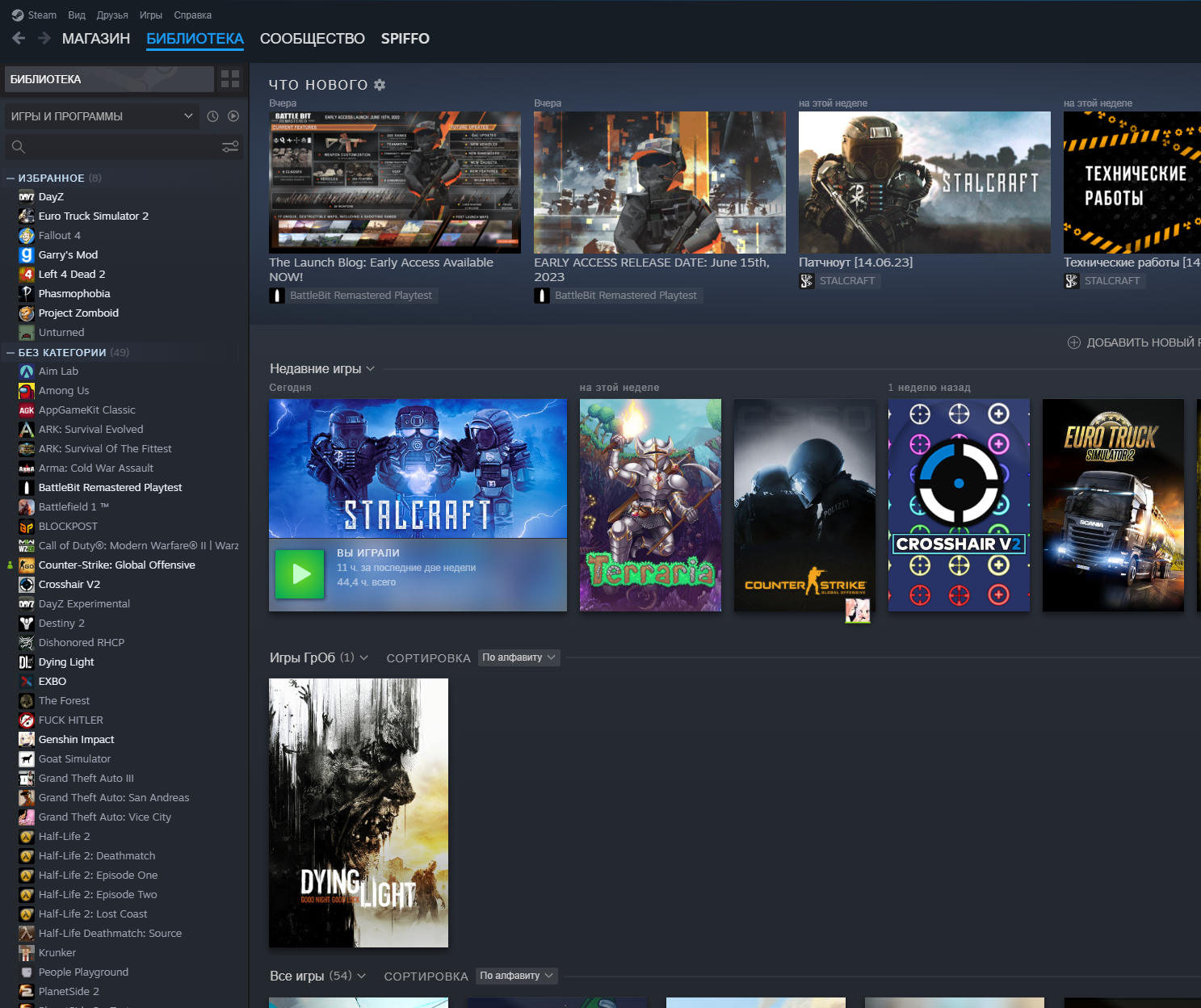Click Genshin Impact icon in sidebar
This screenshot has width=1201, height=1008.
coord(27,740)
